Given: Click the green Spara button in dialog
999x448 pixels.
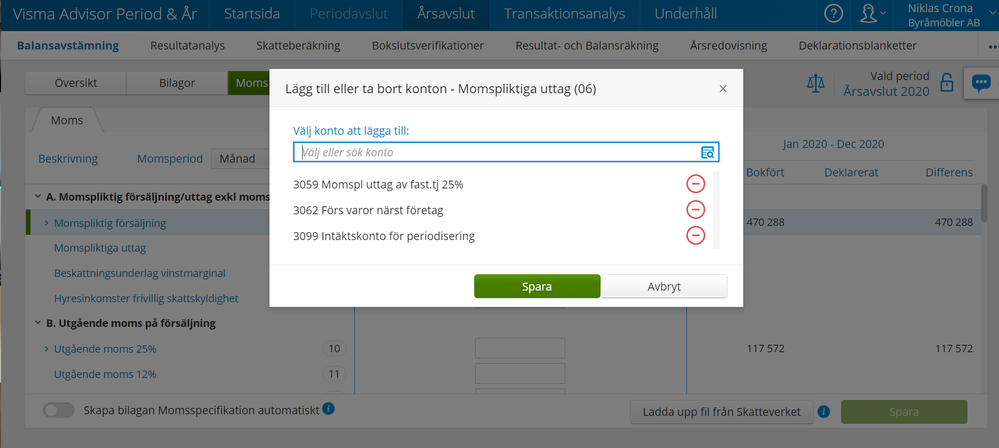Looking at the screenshot, I should [x=536, y=286].
